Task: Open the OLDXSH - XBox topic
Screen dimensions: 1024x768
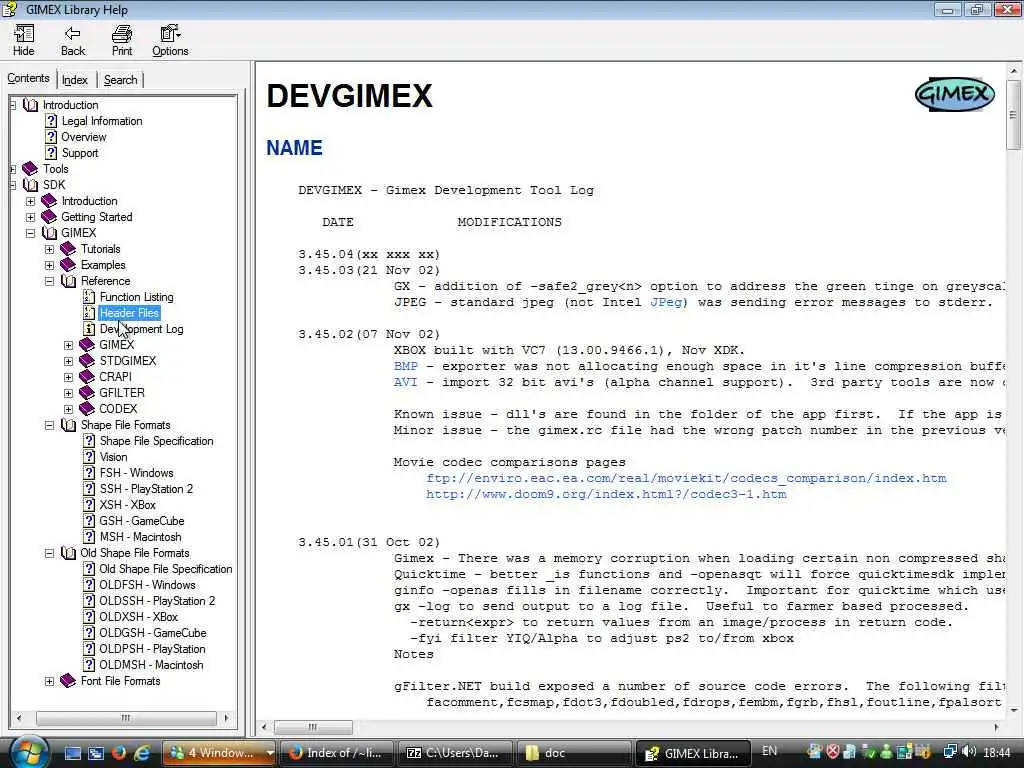Action: click(138, 617)
